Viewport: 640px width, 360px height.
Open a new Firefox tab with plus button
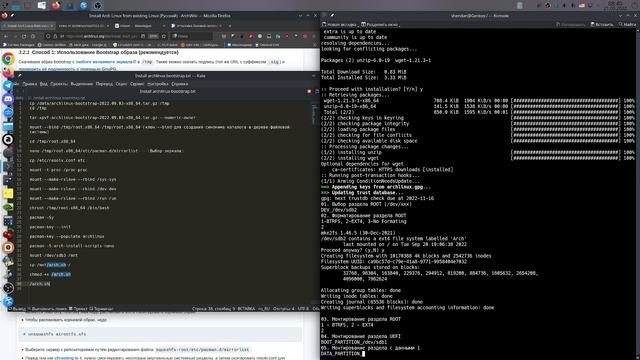[230, 26]
